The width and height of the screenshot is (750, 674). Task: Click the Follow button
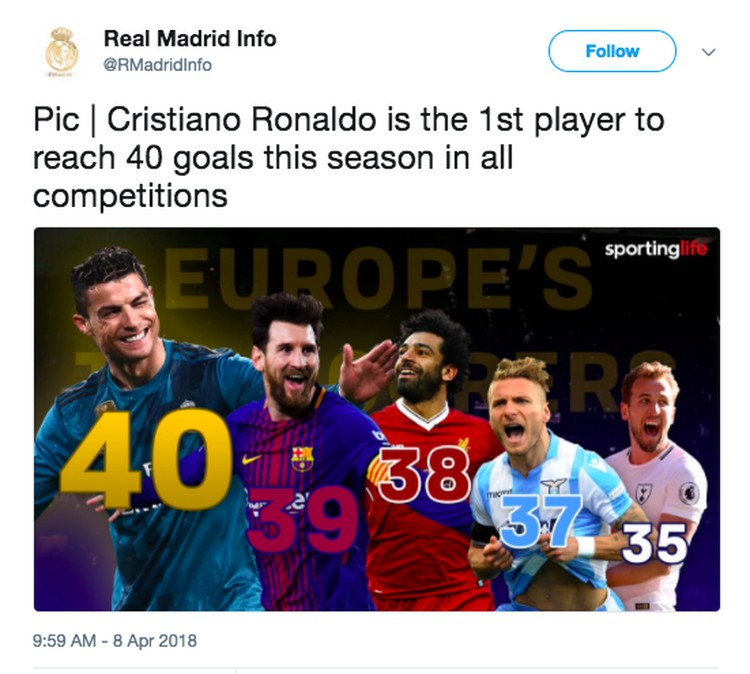click(x=612, y=51)
